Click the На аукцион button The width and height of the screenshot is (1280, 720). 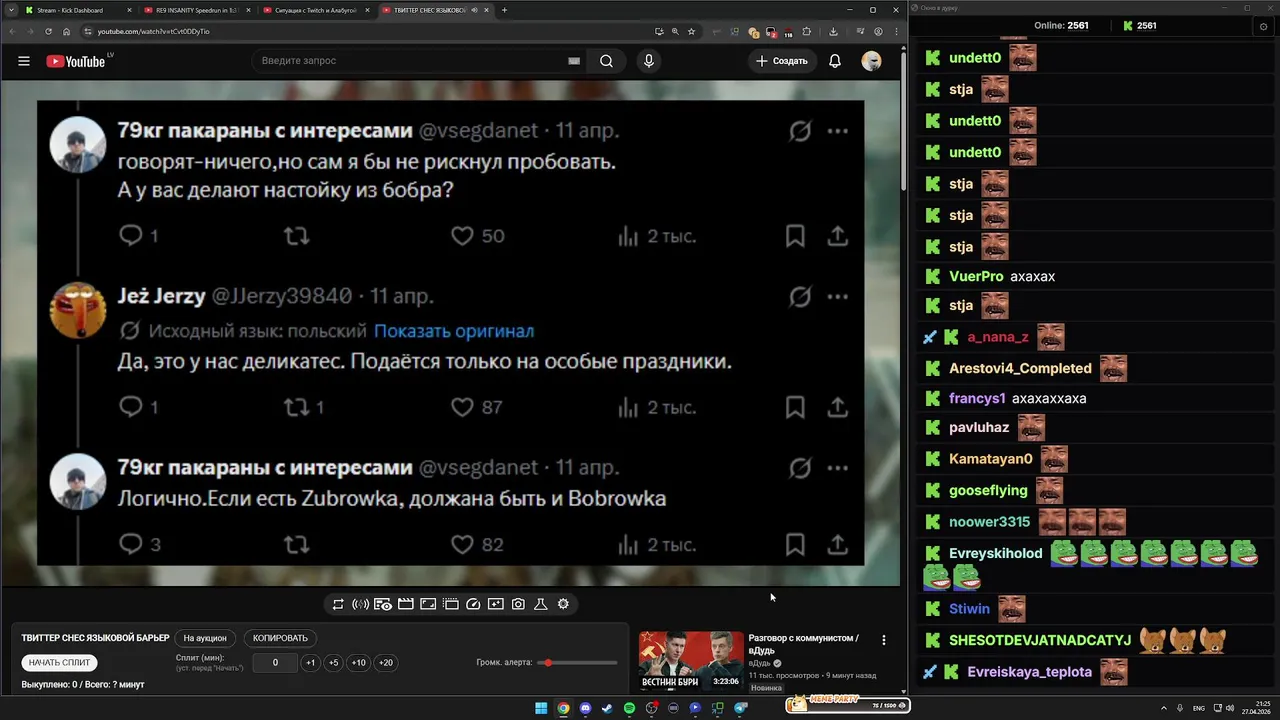205,638
